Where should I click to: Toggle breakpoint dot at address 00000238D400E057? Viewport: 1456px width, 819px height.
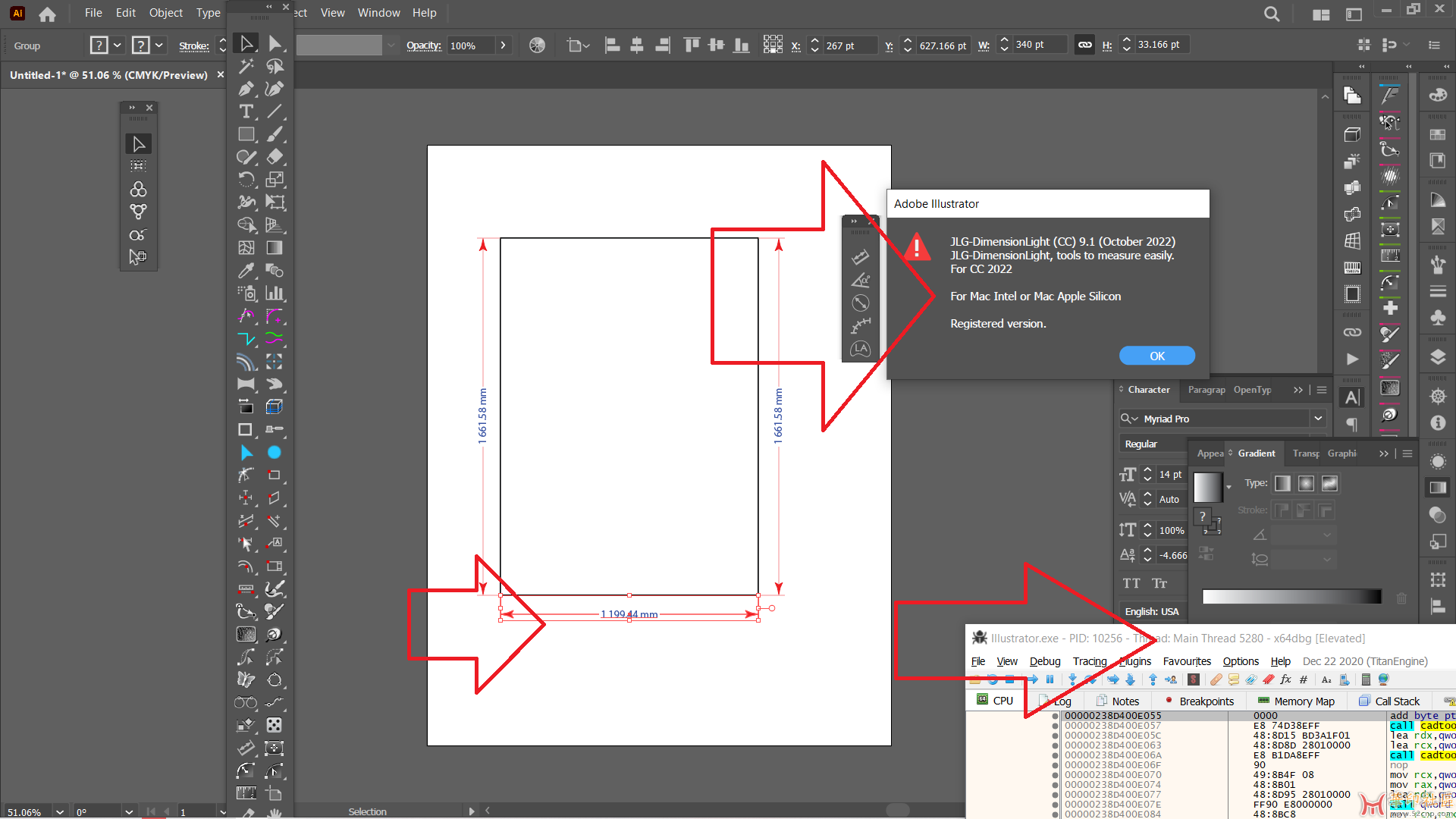1055,726
